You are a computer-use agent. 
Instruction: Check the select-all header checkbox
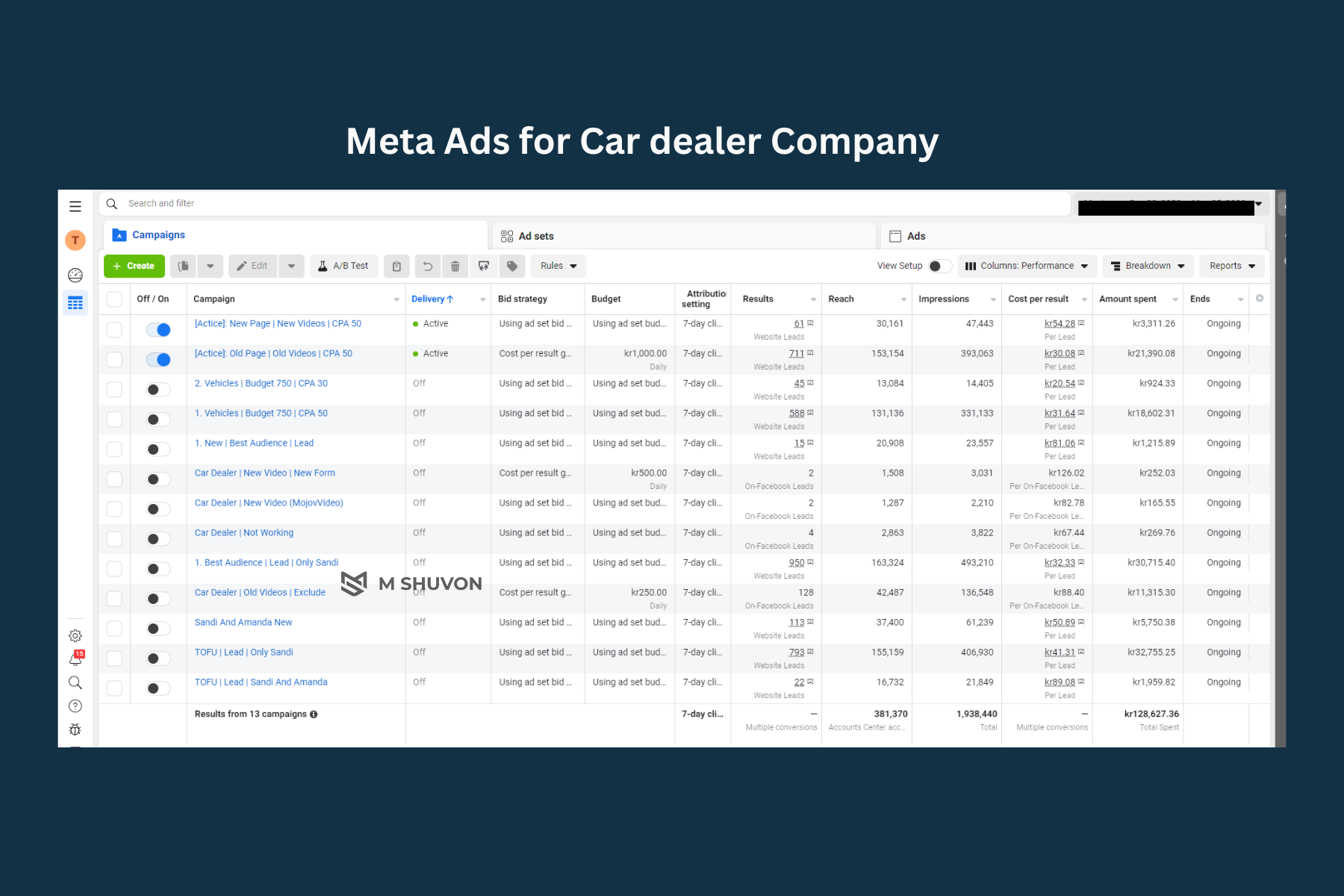point(114,299)
